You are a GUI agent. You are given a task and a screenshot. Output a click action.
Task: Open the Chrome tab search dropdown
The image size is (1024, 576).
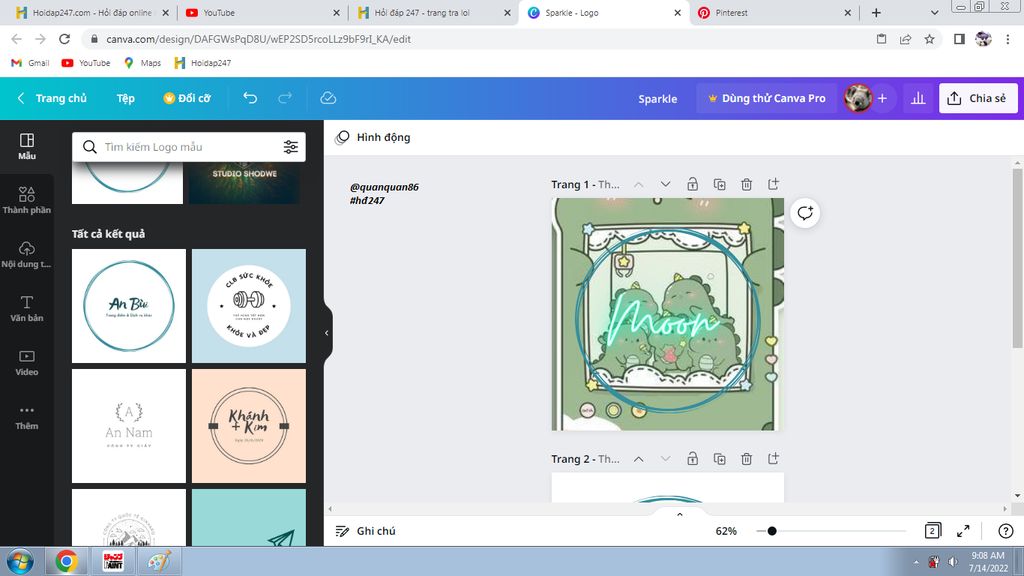pos(935,12)
